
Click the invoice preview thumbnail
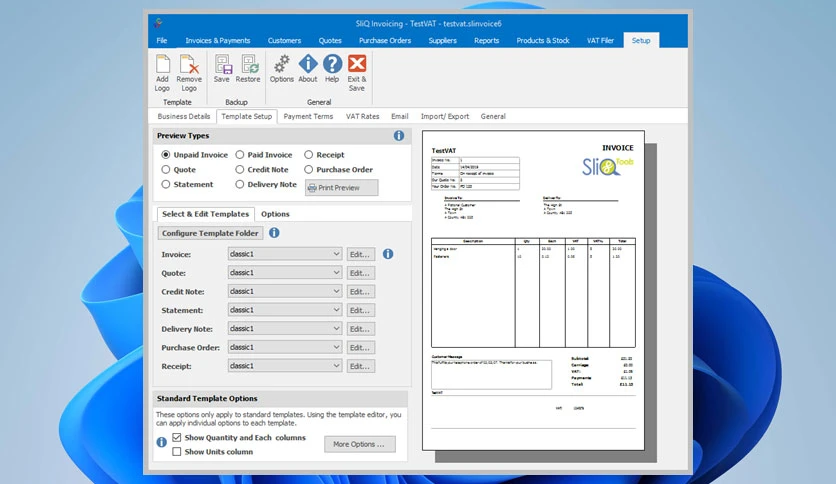(x=533, y=291)
